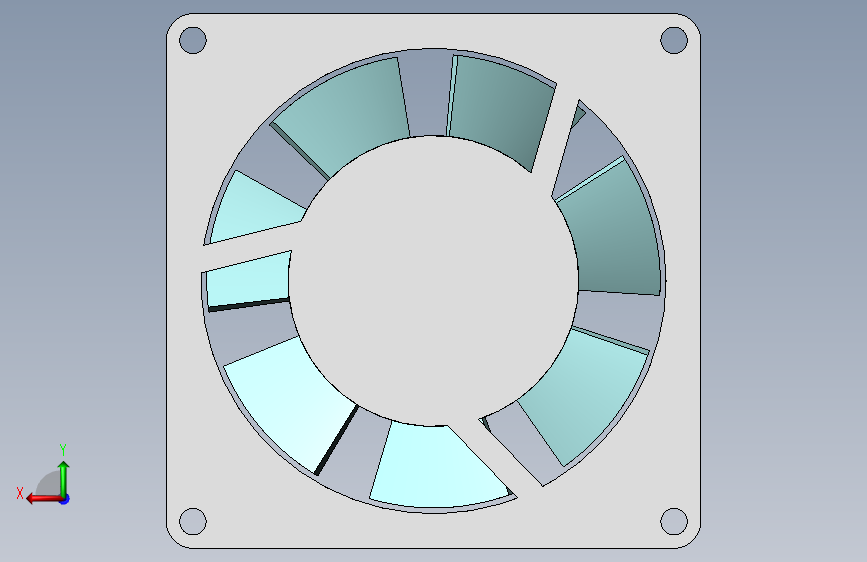
Task: Select the bottom-right mounting hole
Action: tap(674, 521)
